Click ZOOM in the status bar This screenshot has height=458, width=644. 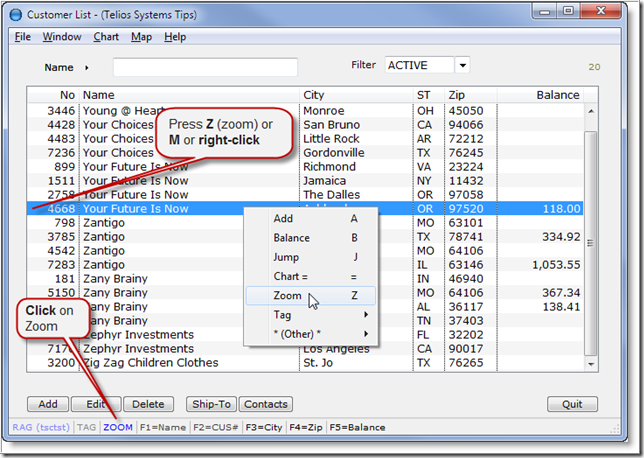click(117, 428)
